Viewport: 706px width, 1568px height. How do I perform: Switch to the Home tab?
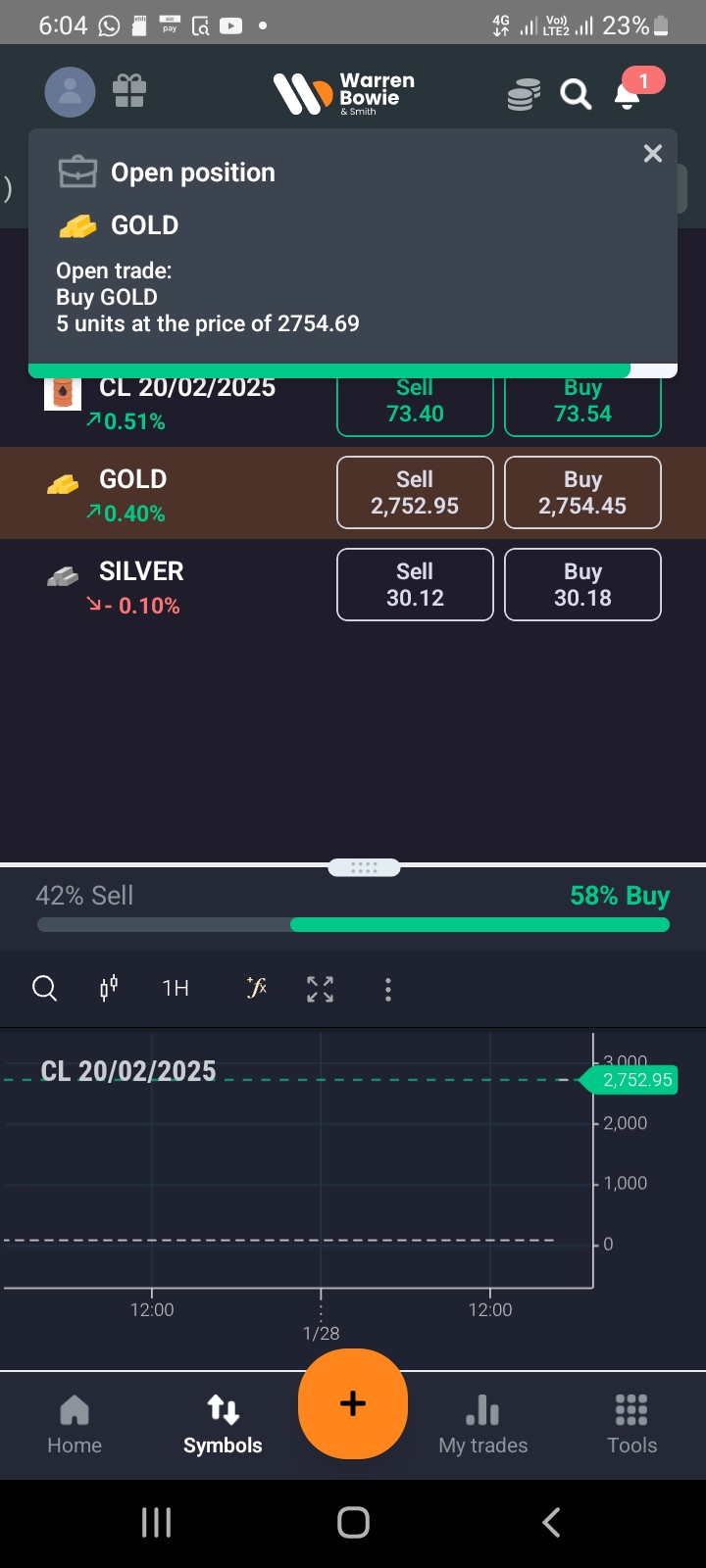(75, 1425)
